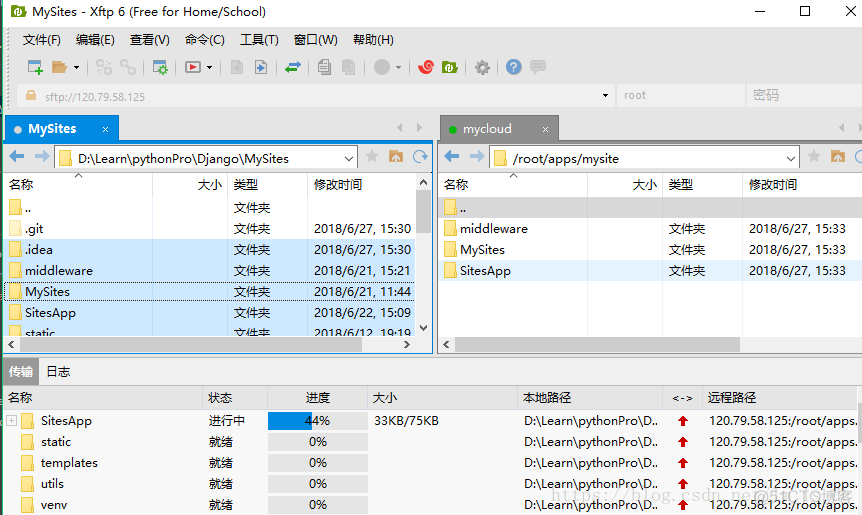862x515 pixels.
Task: Select the templates transfer row
Action: click(430, 463)
